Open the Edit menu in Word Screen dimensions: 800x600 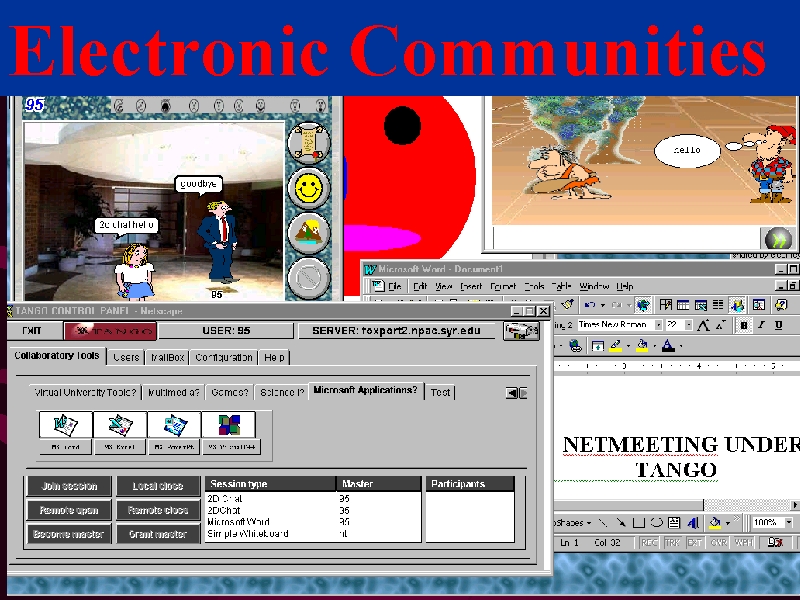click(x=420, y=286)
